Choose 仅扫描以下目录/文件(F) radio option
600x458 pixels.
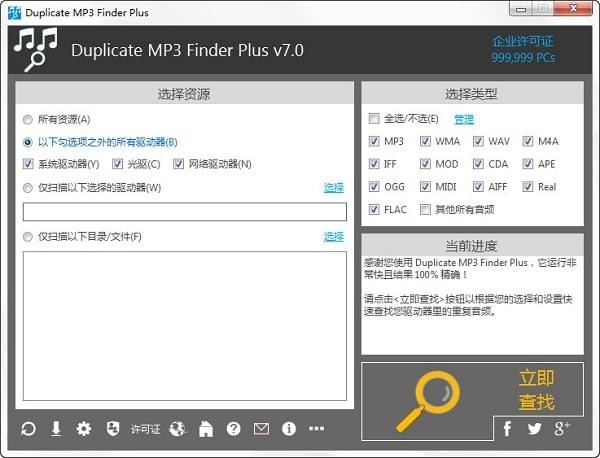coord(28,237)
